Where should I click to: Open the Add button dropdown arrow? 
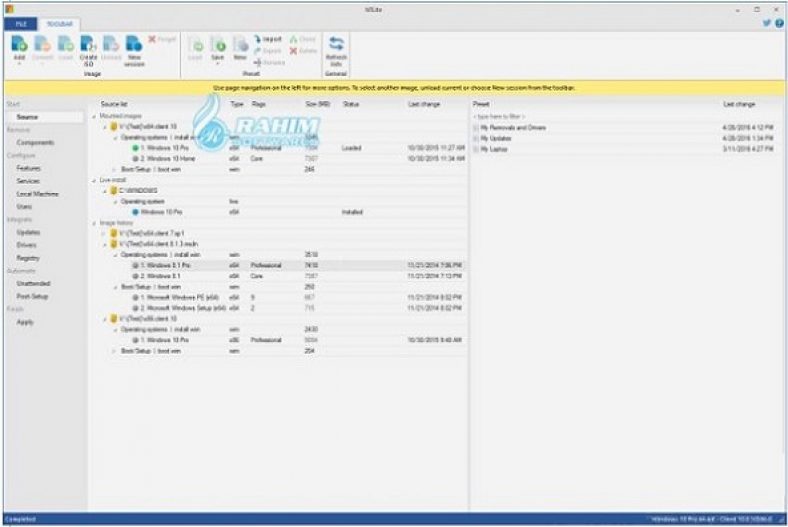19,65
